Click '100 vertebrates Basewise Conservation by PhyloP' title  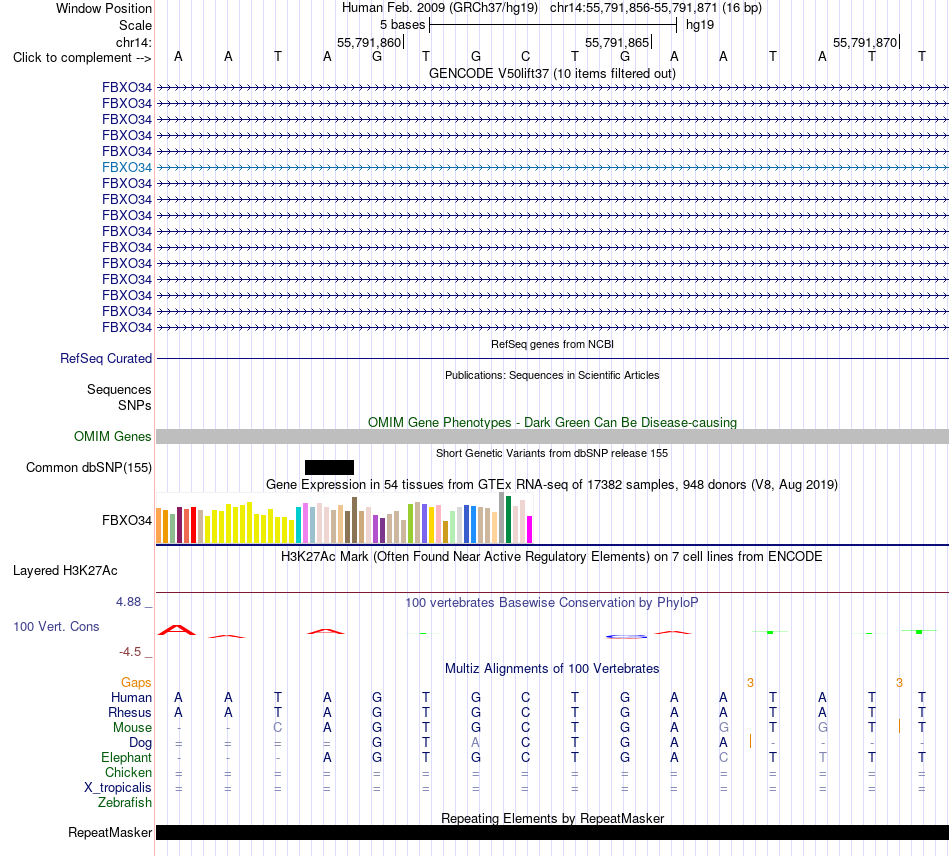552,603
